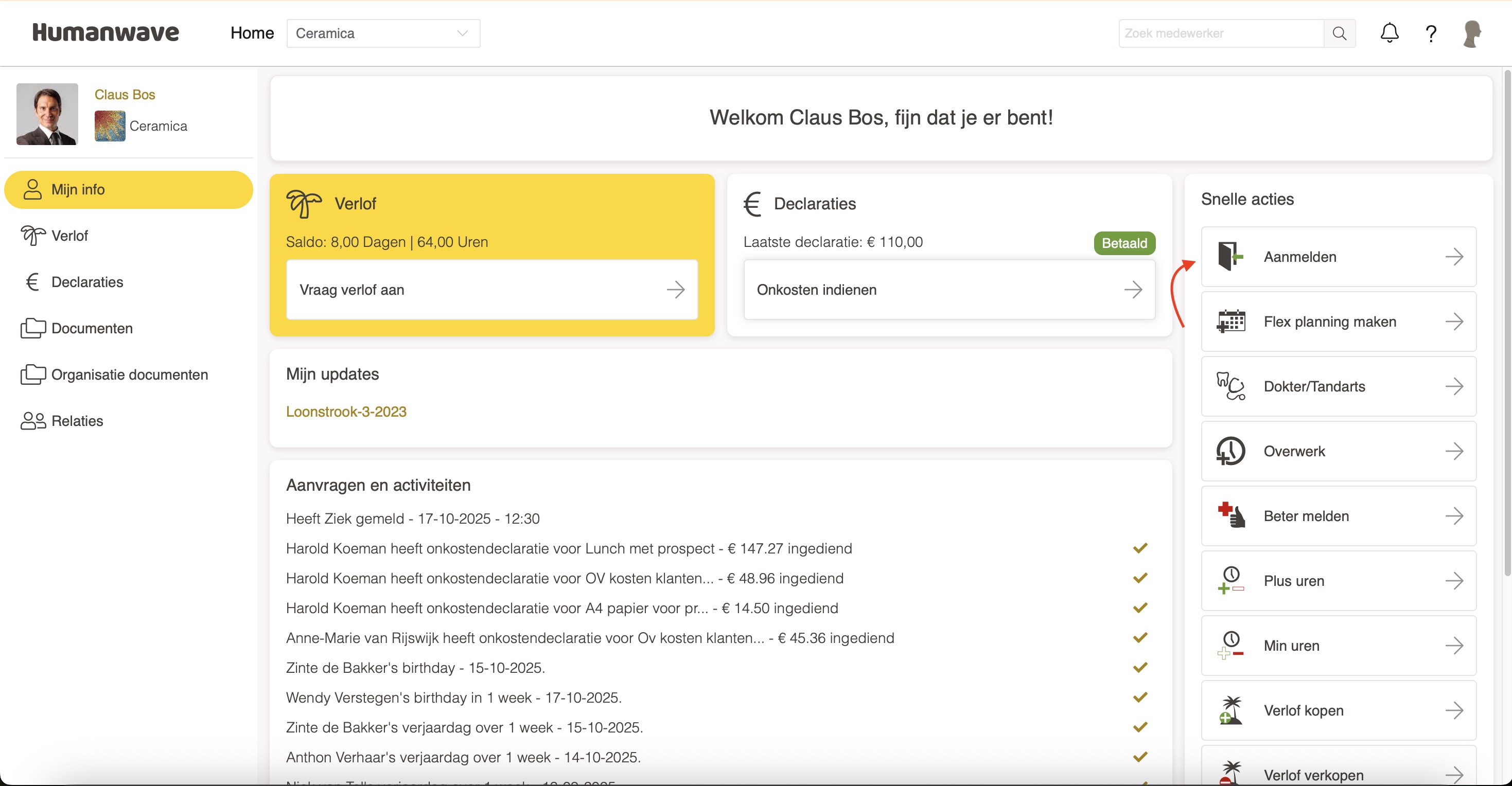This screenshot has height=786, width=1512.
Task: Click the Aanmelden door icon
Action: click(1229, 256)
